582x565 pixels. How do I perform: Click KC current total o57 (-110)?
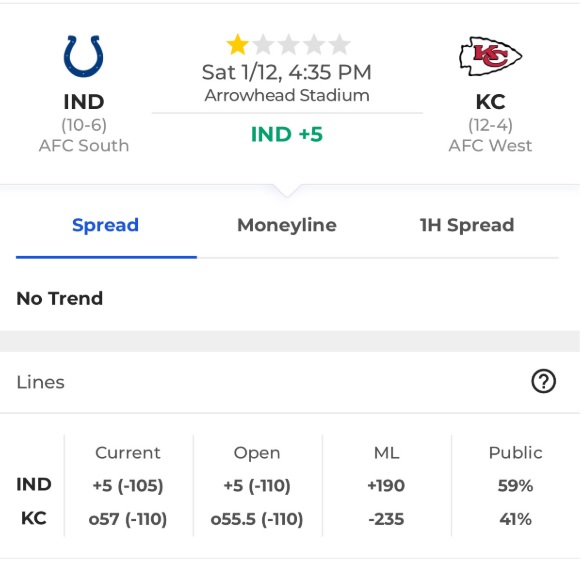point(128,519)
